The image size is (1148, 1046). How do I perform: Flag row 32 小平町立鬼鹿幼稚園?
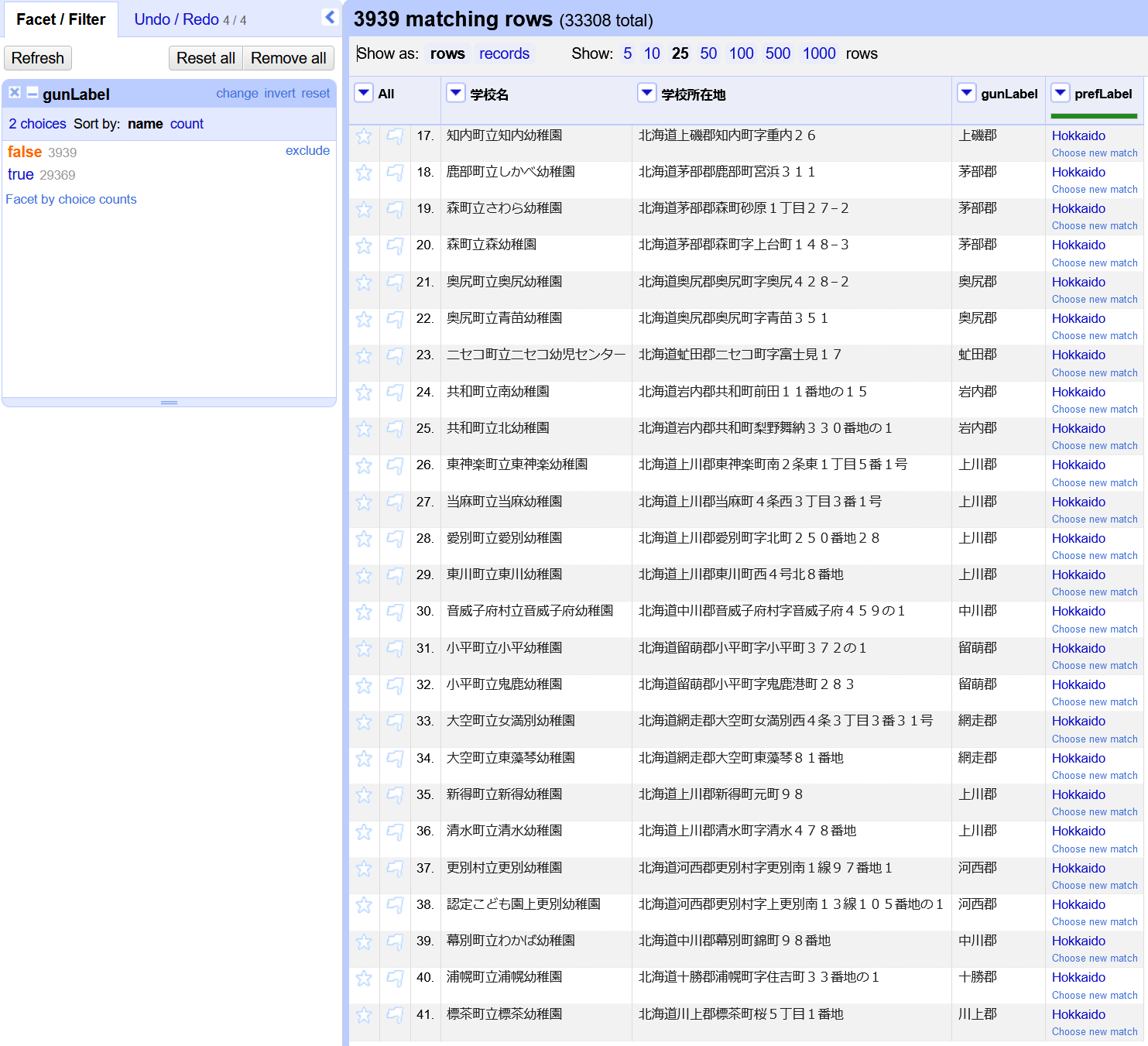click(x=395, y=686)
